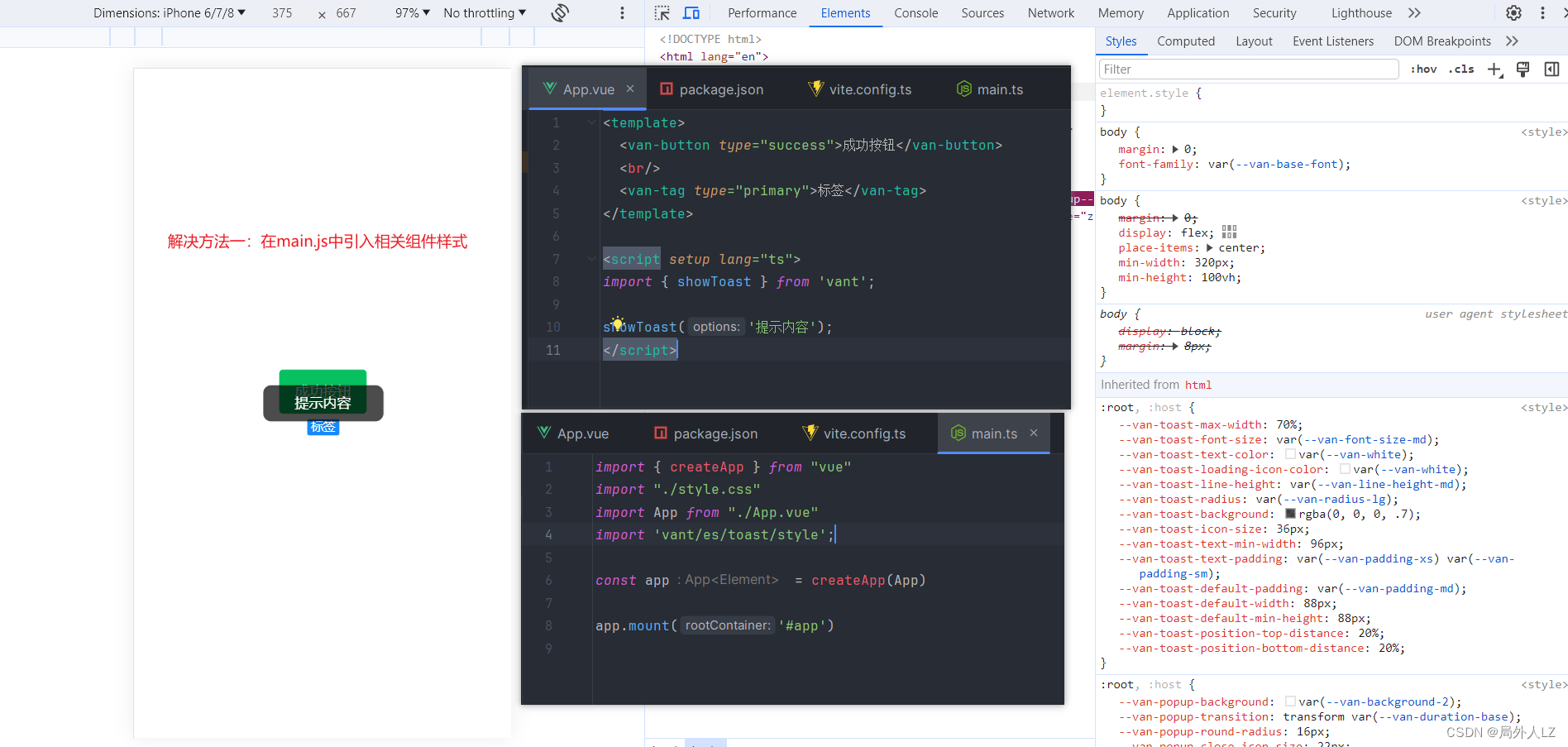The width and height of the screenshot is (1568, 747).
Task: Select the Computed styles tab
Action: point(1186,41)
